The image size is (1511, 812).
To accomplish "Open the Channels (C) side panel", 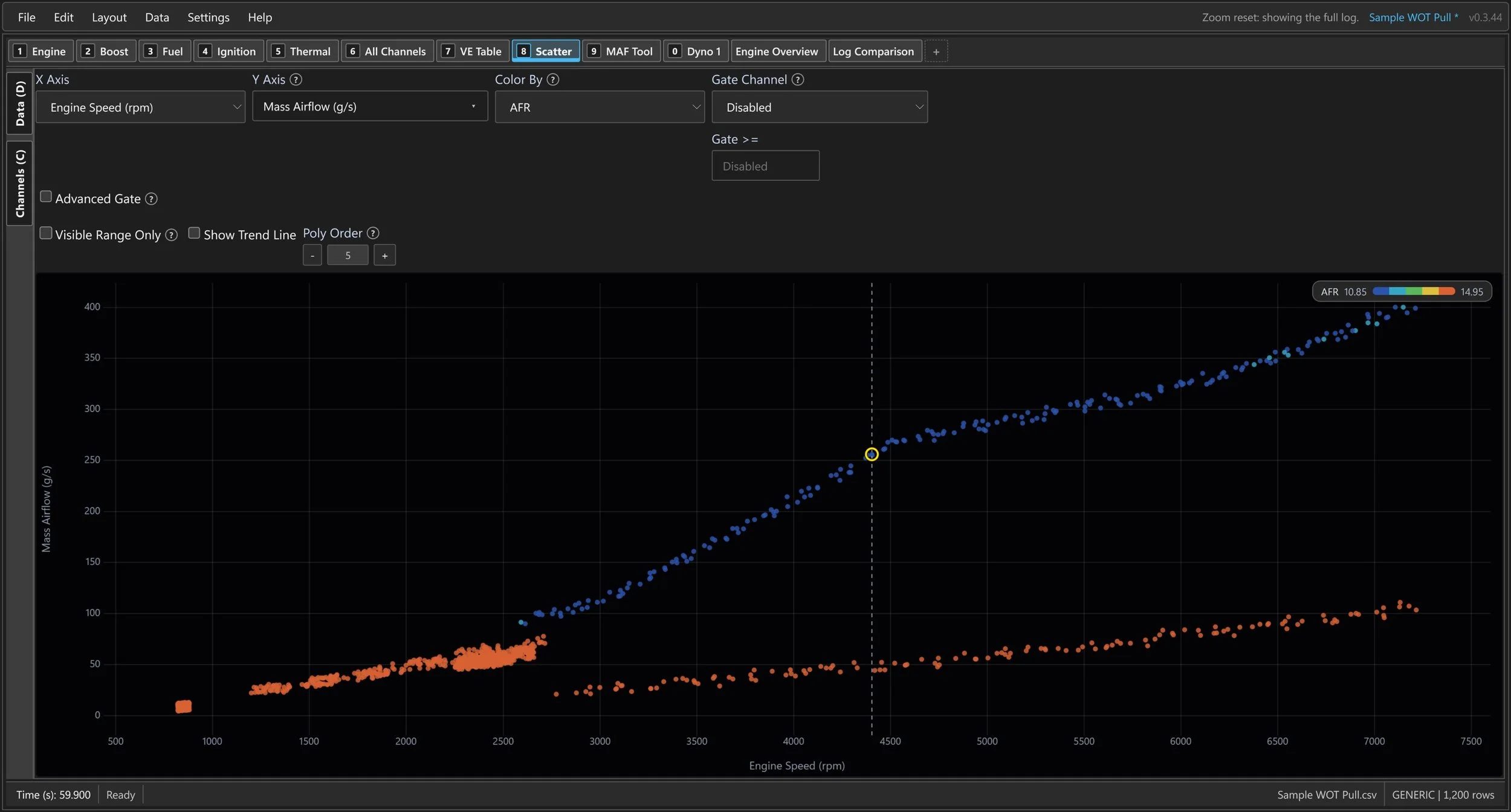I will coord(19,183).
